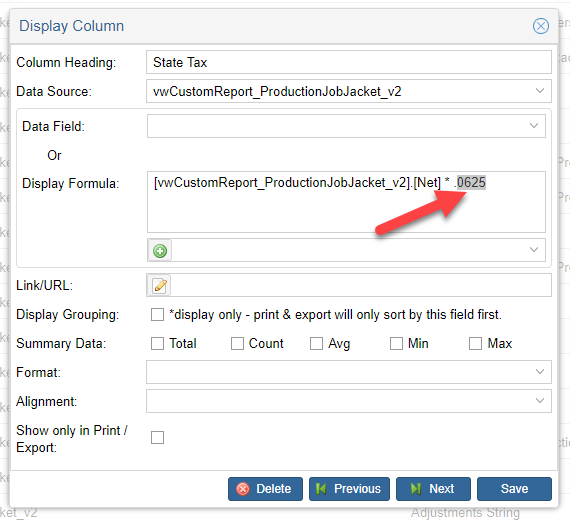The height and width of the screenshot is (520, 570).
Task: Open the Link/URL pencil edit icon
Action: pos(160,285)
